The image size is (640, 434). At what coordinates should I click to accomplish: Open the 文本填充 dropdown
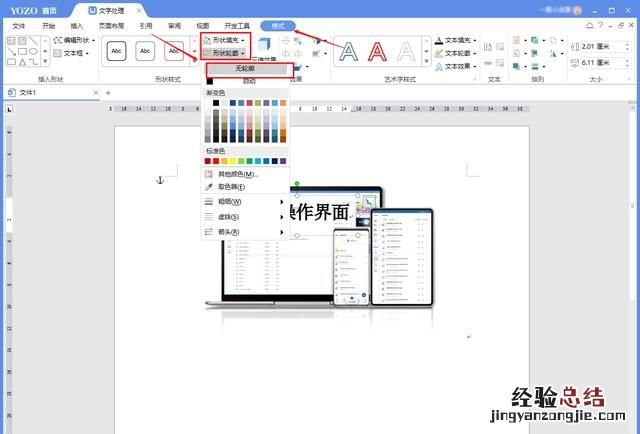(x=456, y=40)
